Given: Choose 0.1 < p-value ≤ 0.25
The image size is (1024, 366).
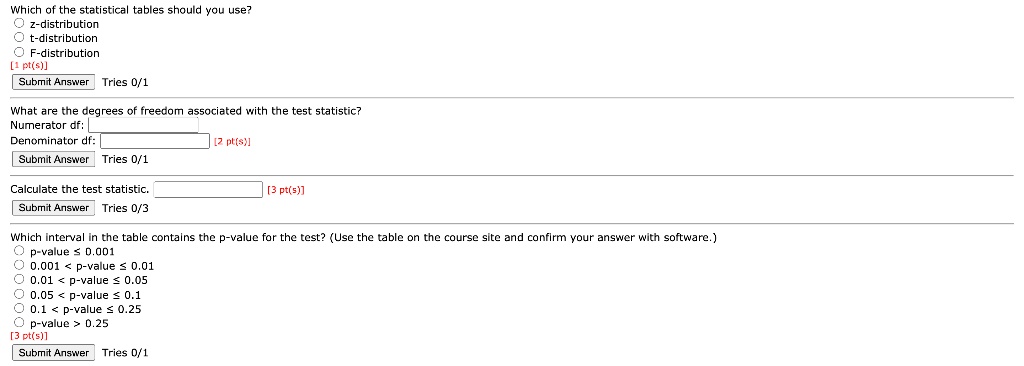Looking at the screenshot, I should [20, 309].
